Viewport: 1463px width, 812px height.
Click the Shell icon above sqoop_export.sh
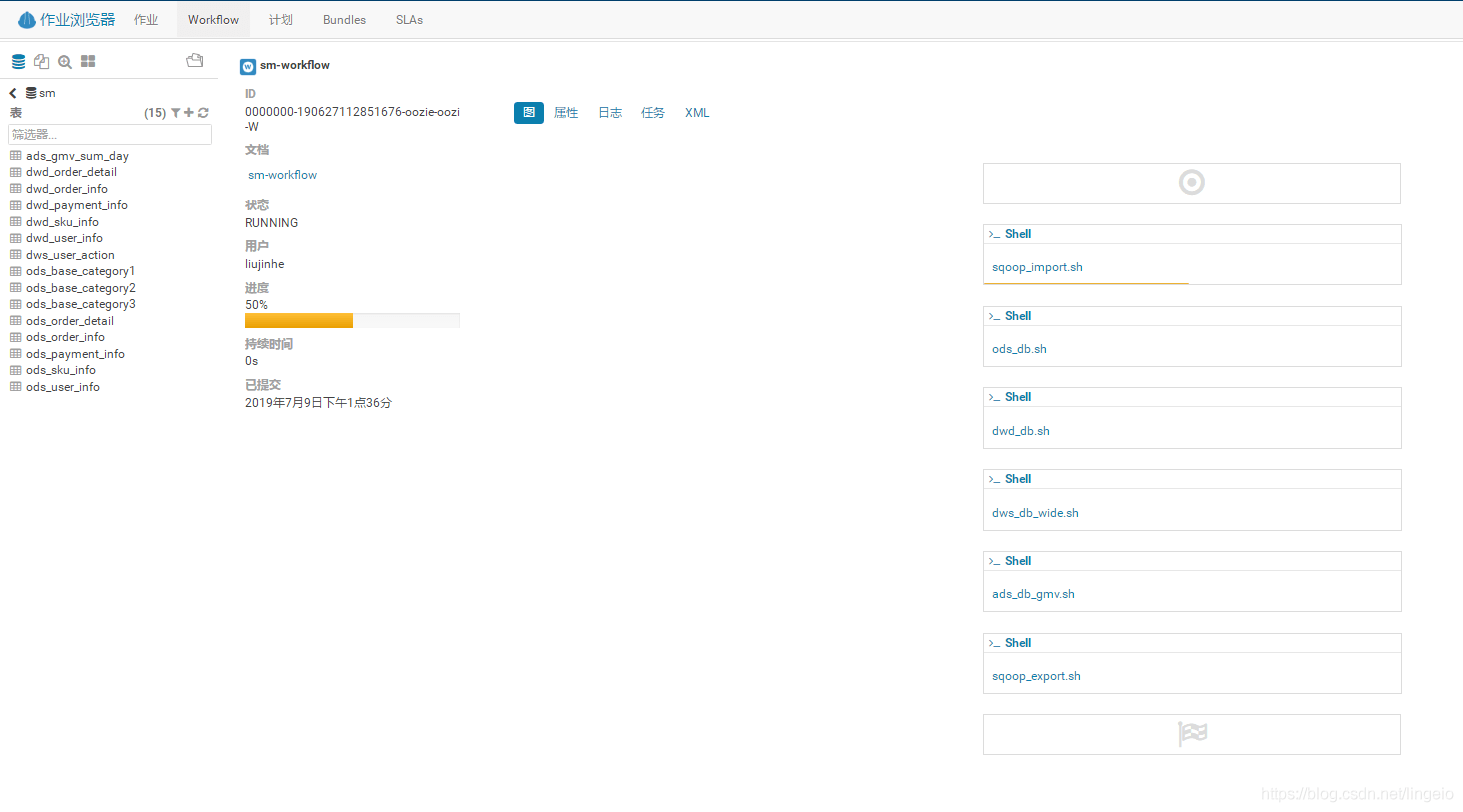tap(994, 643)
